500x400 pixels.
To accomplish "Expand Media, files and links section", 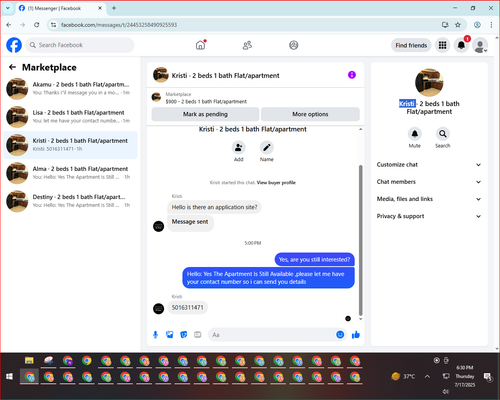I will click(x=429, y=199).
